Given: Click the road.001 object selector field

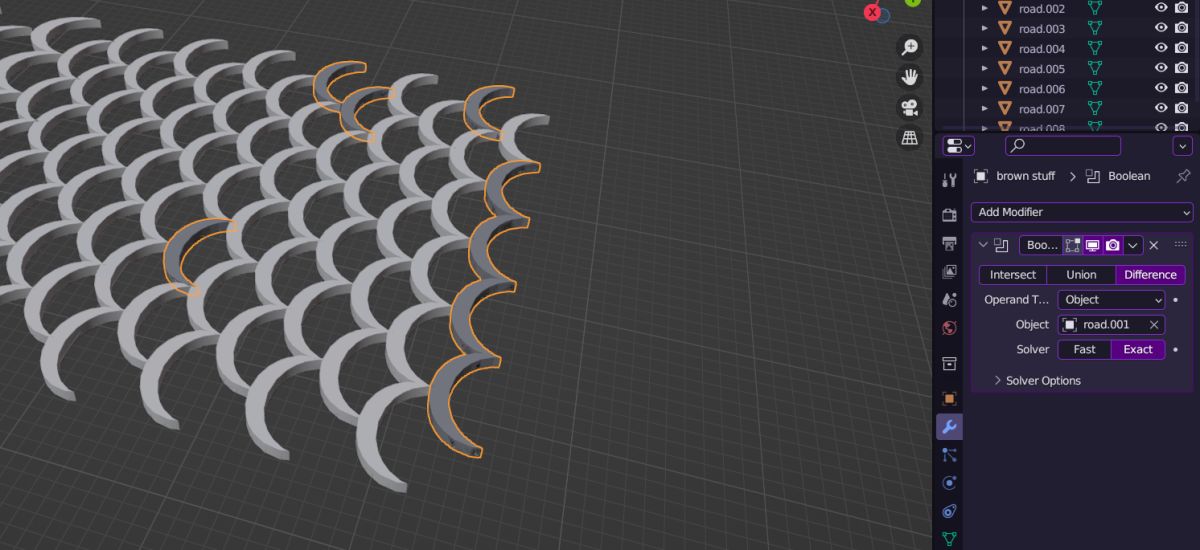Looking at the screenshot, I should click(1111, 325).
